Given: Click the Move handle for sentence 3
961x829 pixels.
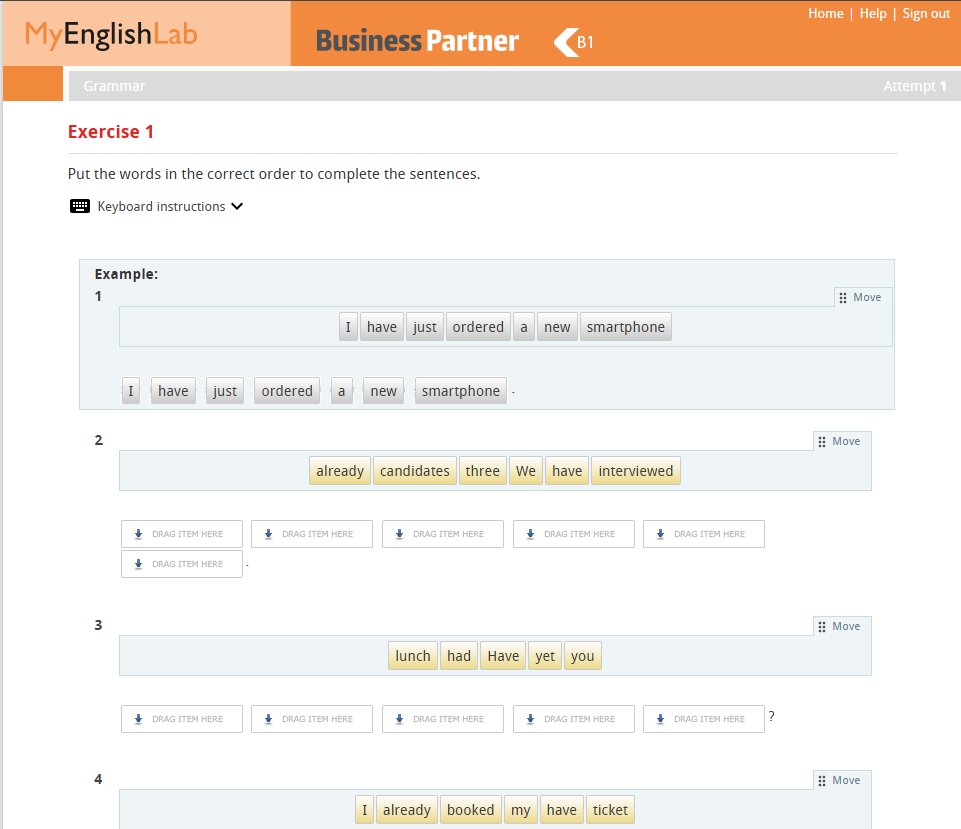Looking at the screenshot, I should [x=839, y=626].
